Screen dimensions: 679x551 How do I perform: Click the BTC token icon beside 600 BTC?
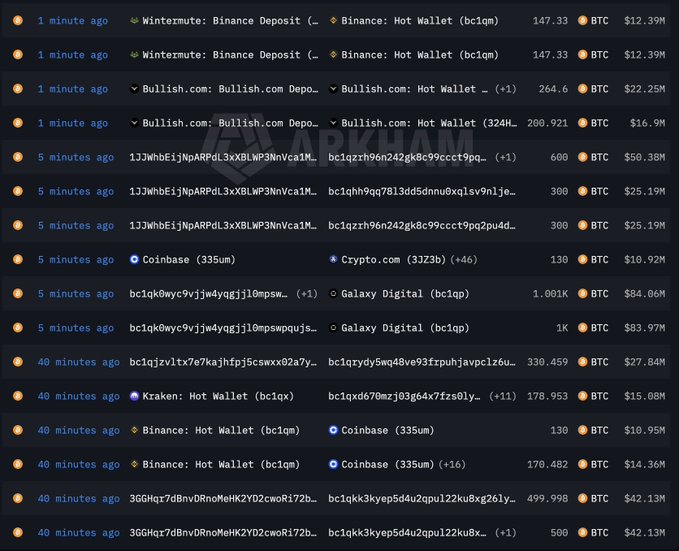[x=583, y=157]
